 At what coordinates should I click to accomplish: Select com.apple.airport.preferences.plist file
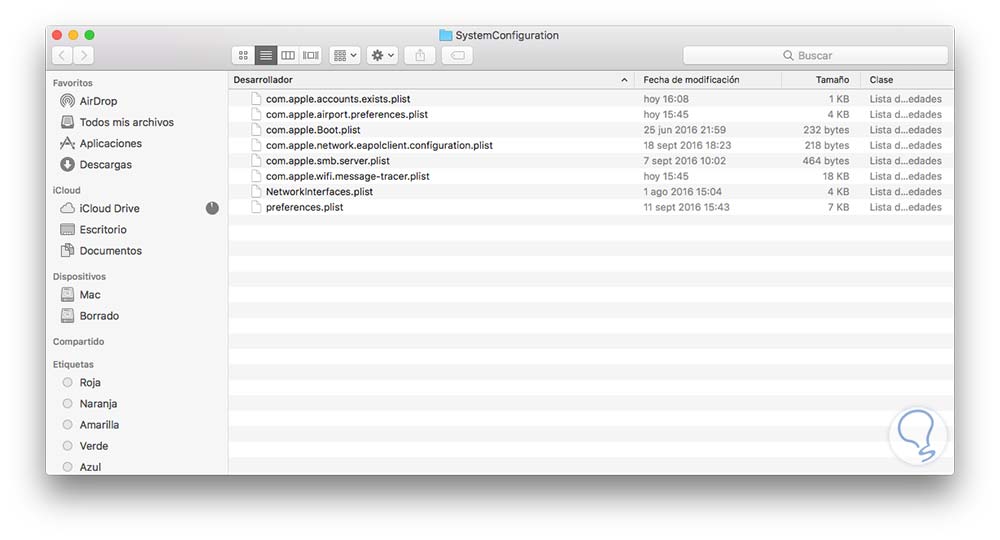[346, 114]
